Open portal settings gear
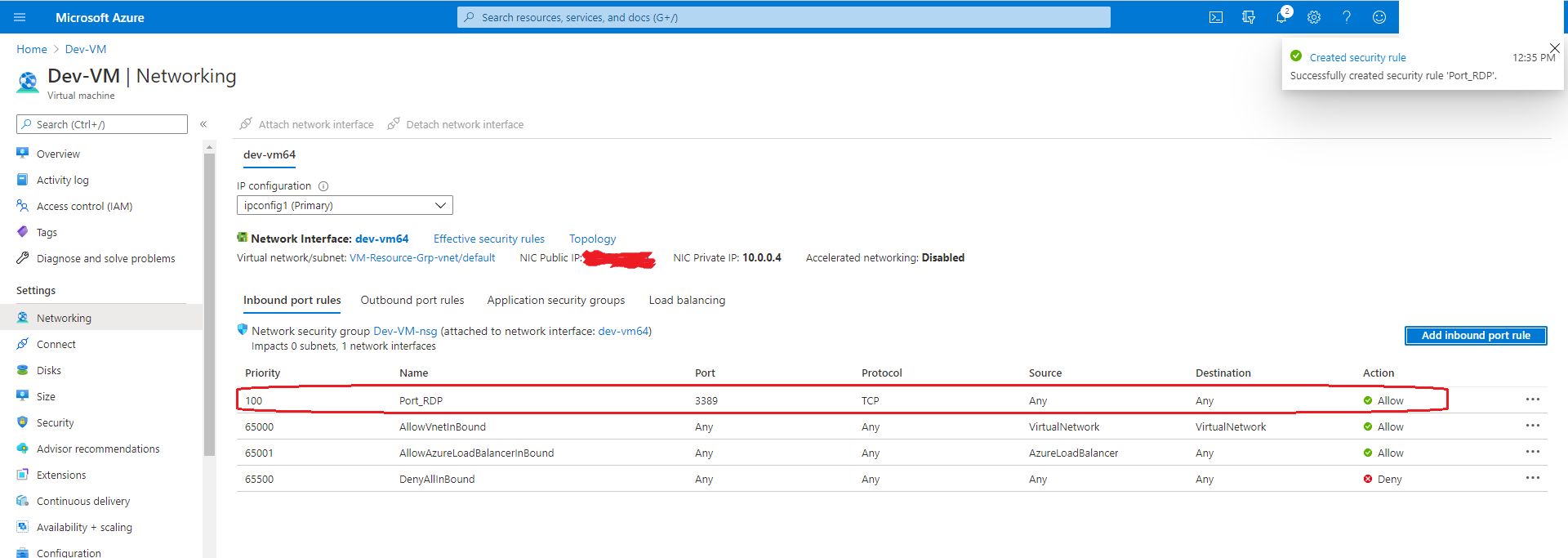The width and height of the screenshot is (1568, 558). (1314, 17)
